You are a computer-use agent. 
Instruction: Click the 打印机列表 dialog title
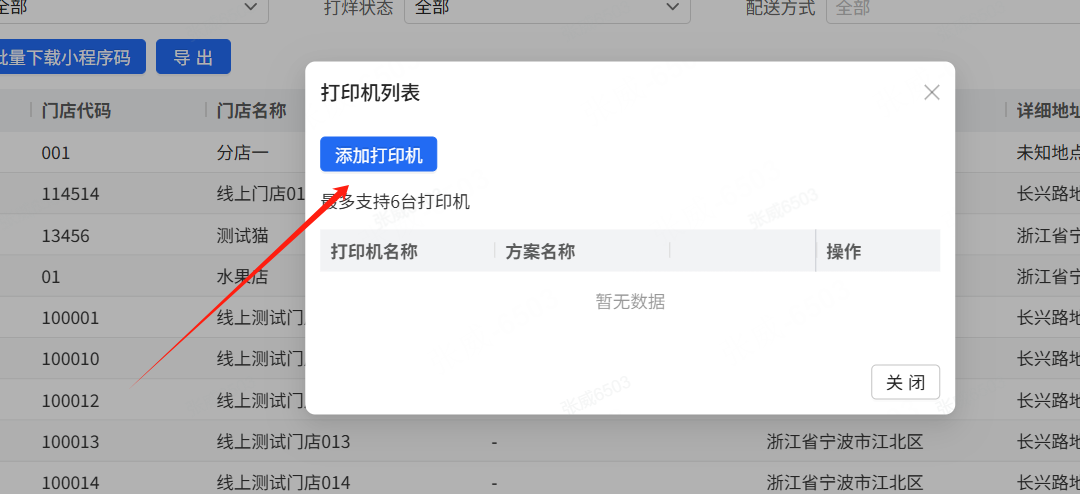371,93
